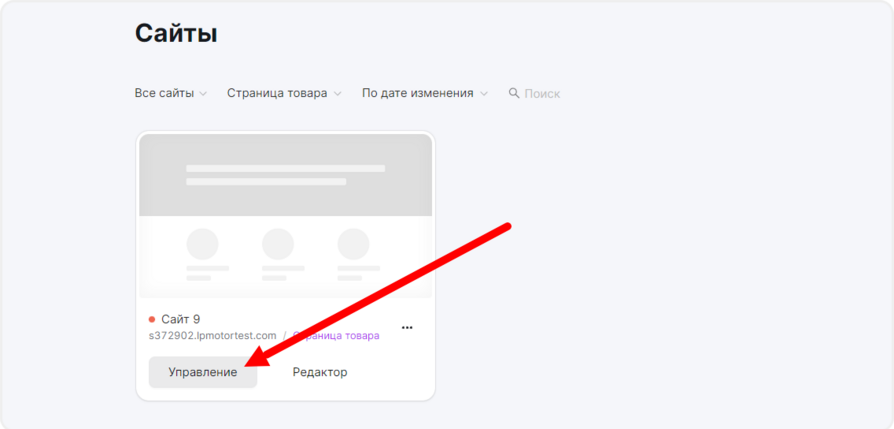Viewport: 894px width, 429px height.
Task: Select the "Сайт 9" site title
Action: click(181, 319)
